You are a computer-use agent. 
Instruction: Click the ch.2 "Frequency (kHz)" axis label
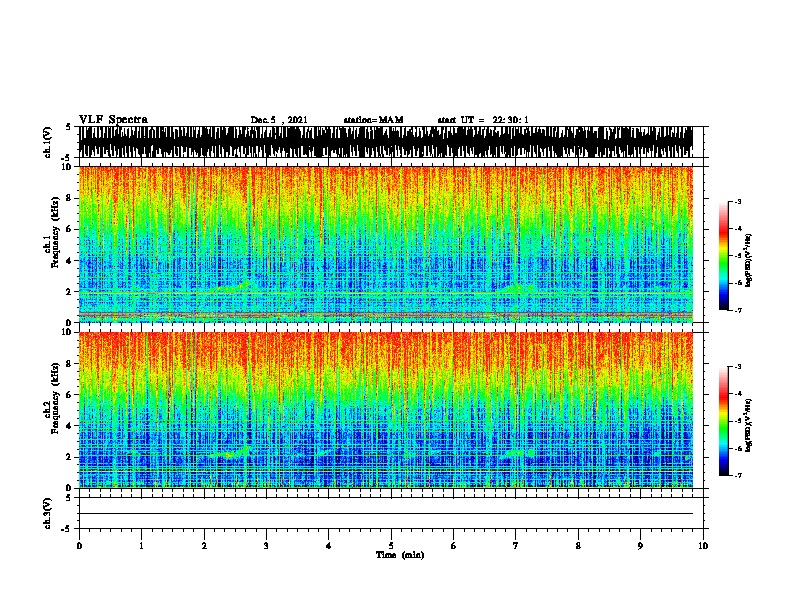pos(55,398)
